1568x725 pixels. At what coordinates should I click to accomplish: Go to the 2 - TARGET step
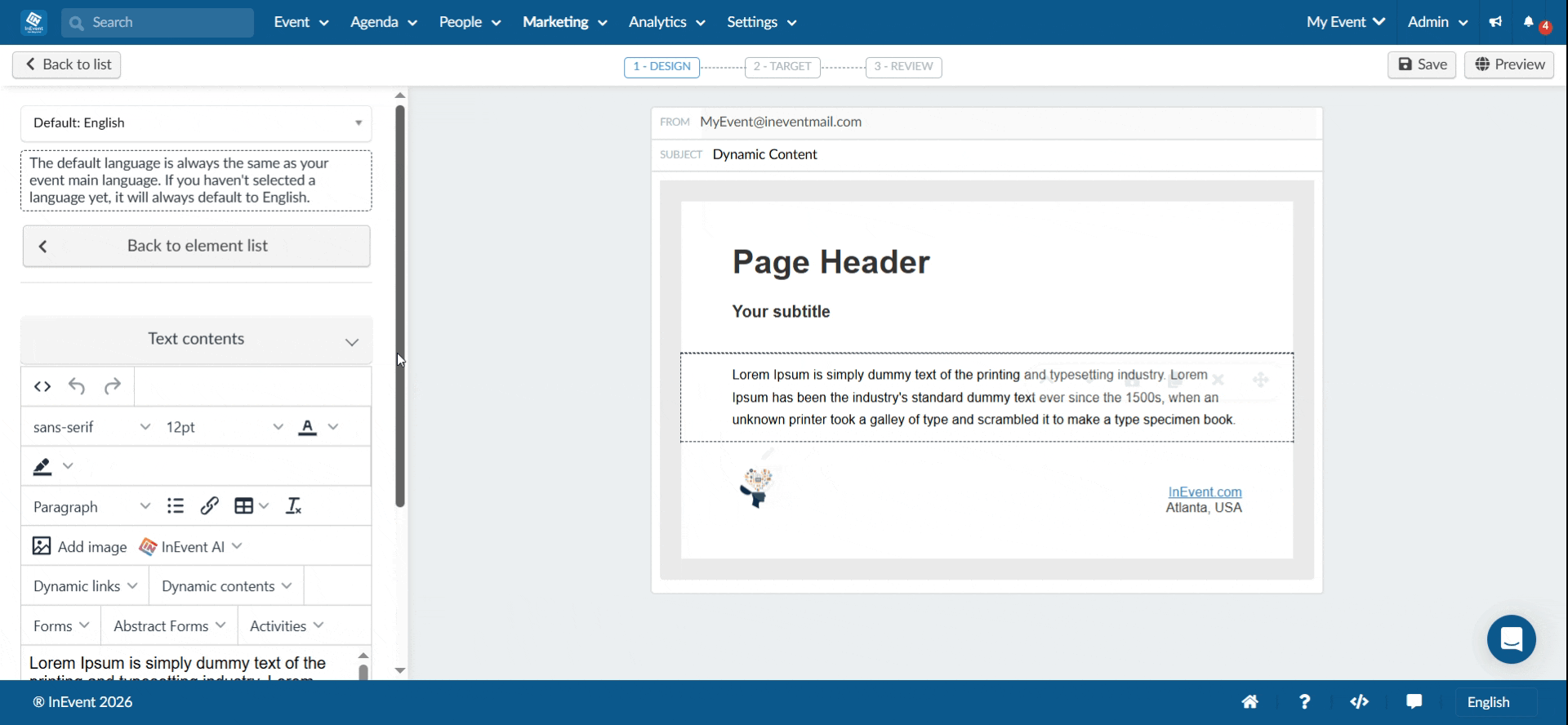[x=782, y=67]
